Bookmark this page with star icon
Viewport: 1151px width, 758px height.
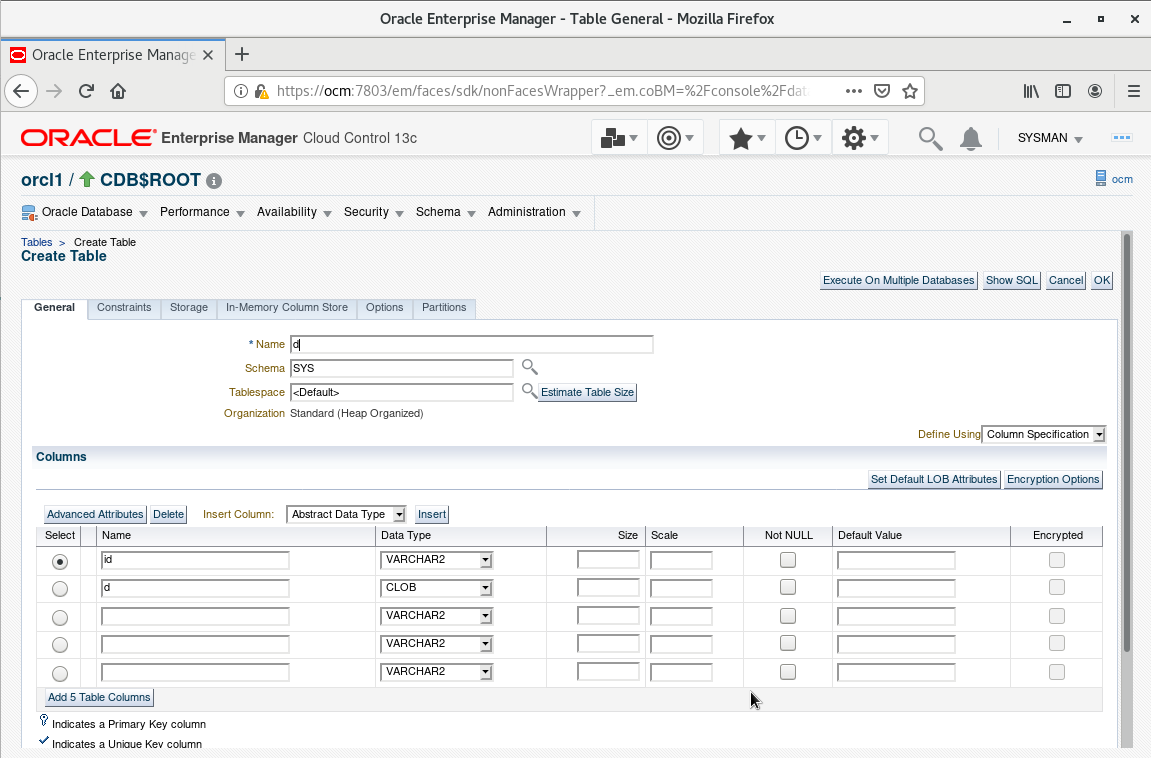[910, 91]
